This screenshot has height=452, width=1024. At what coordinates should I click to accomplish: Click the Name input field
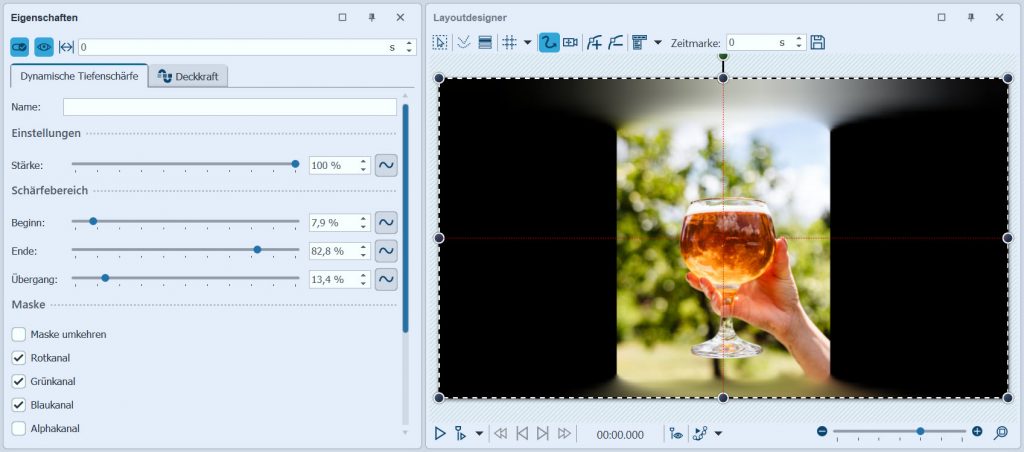tap(229, 107)
